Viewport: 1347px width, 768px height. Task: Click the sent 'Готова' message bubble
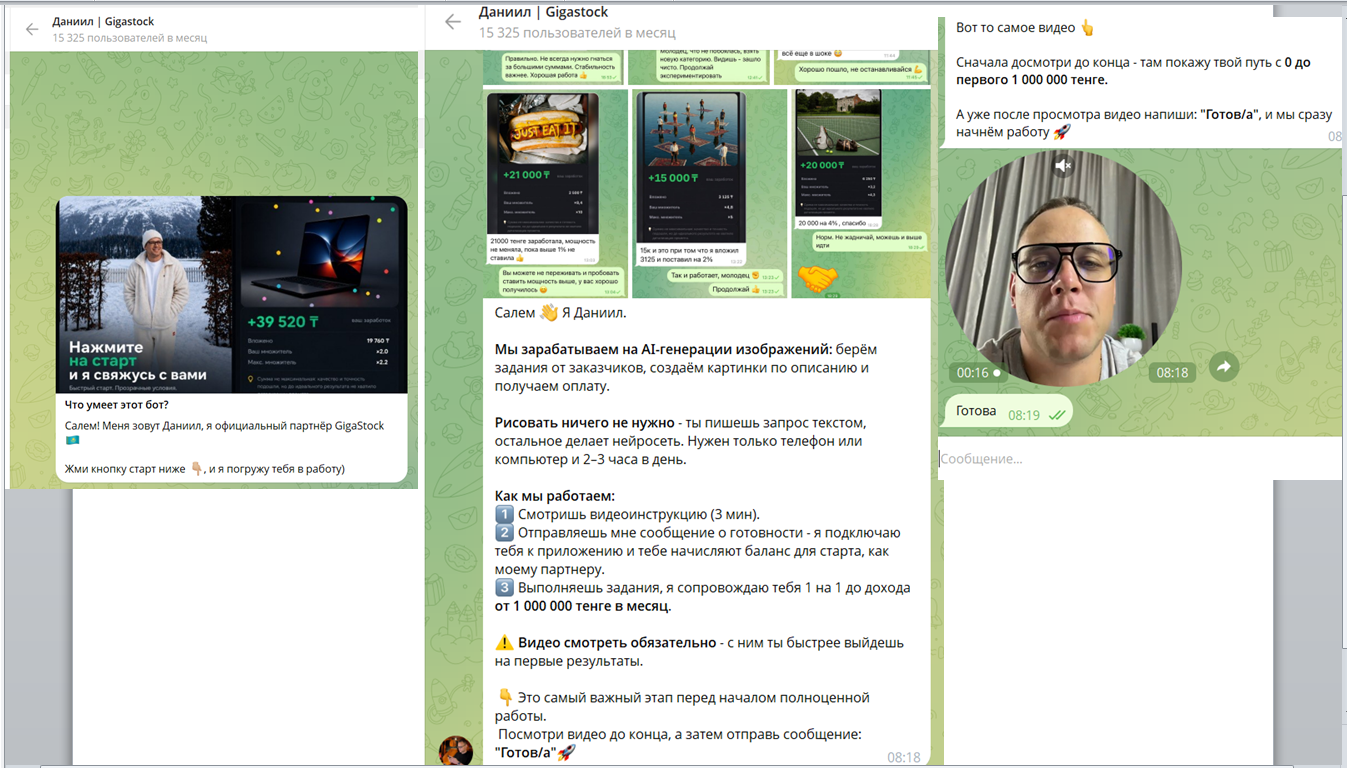[1009, 412]
